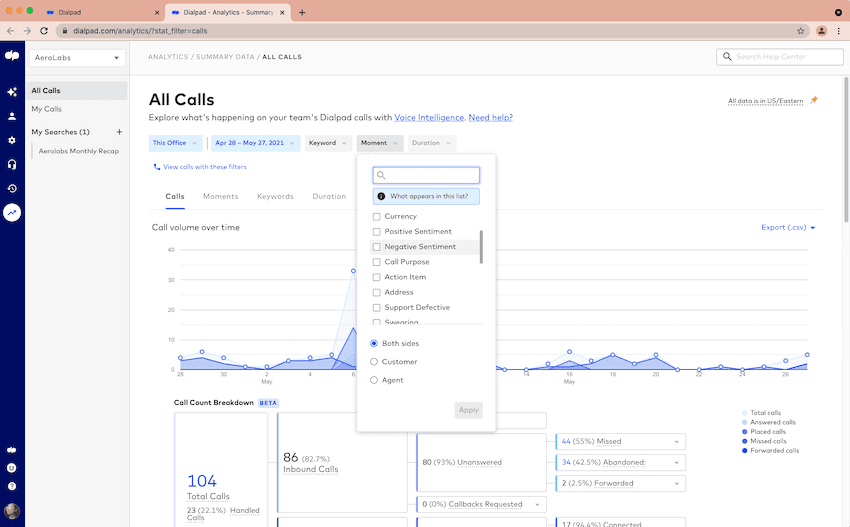Click the Voice Intelligence link
This screenshot has height=527, width=850.
[429, 118]
